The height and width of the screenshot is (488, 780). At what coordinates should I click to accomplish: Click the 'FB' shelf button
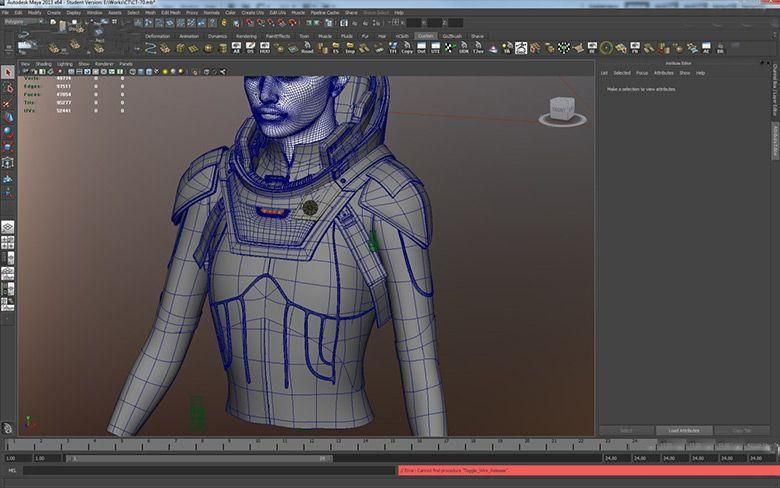click(635, 48)
